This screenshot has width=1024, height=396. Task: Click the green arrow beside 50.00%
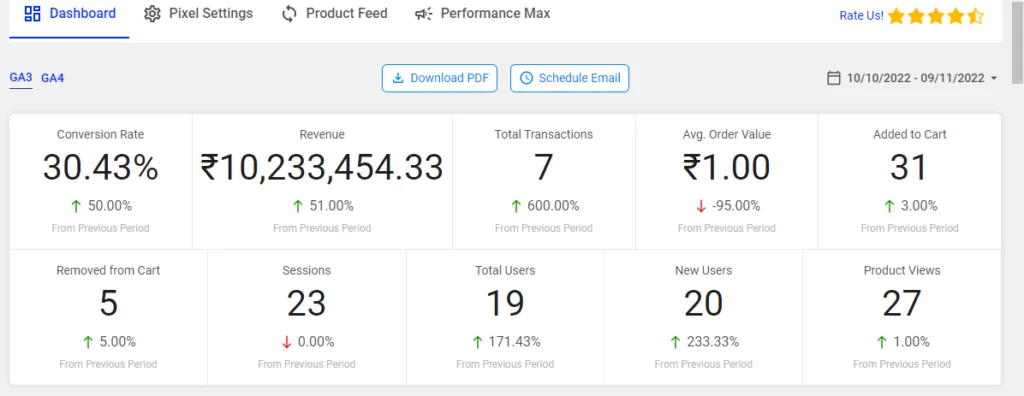[x=76, y=206]
